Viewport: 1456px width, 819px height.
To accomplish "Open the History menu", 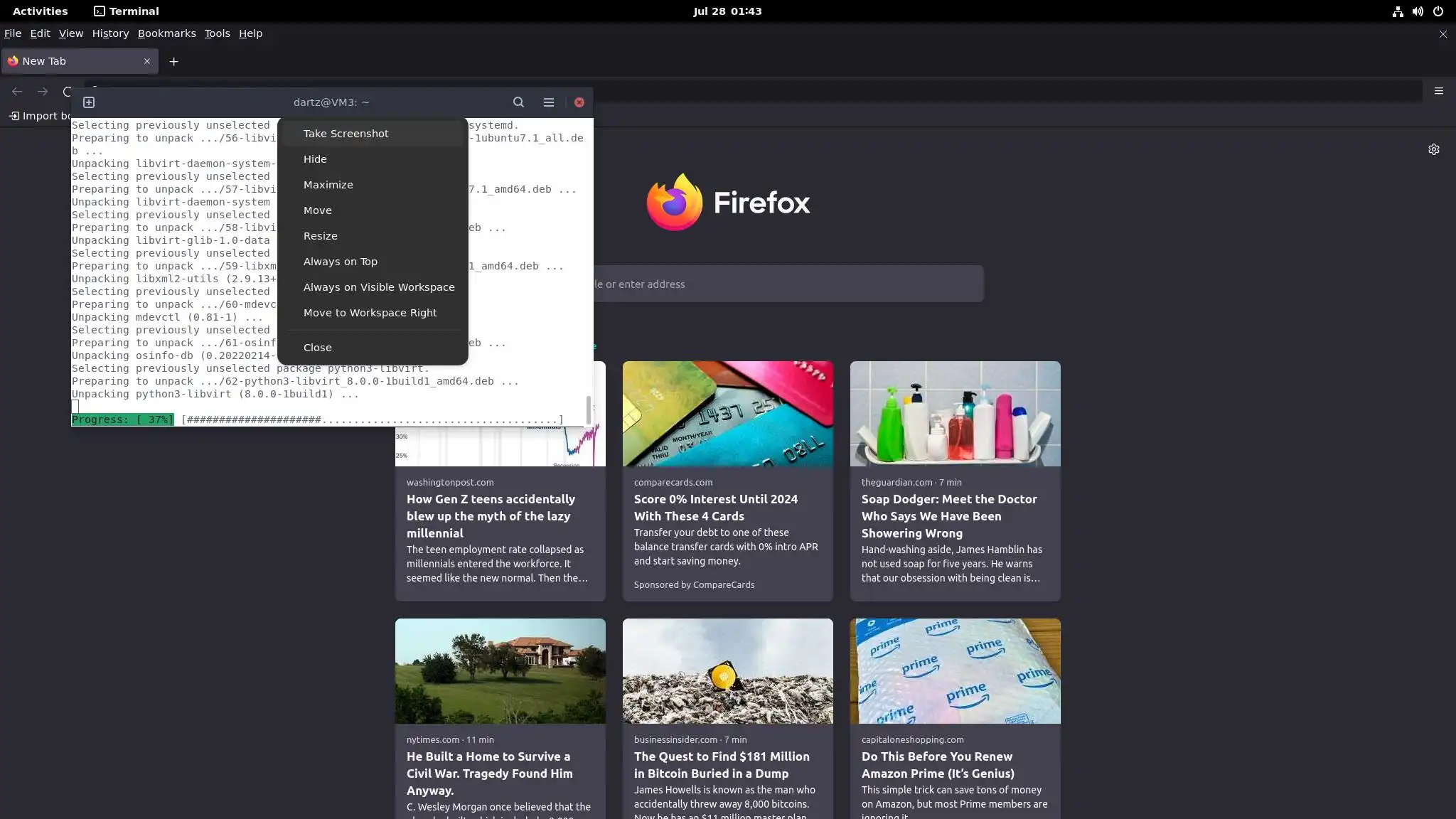I will pyautogui.click(x=110, y=33).
